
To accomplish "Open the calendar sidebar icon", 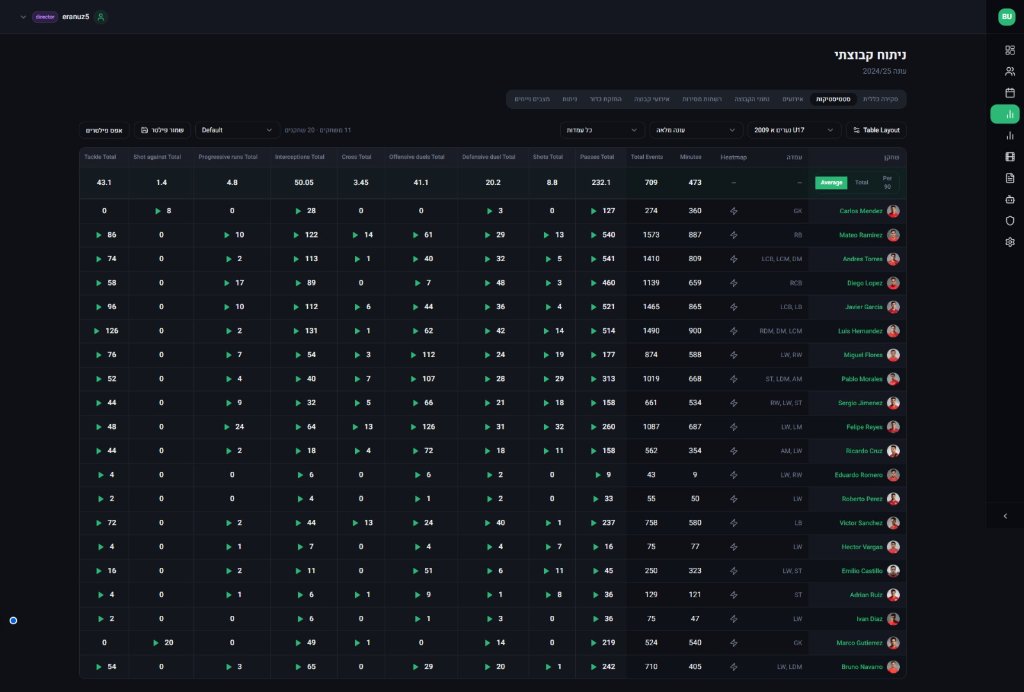I will [1010, 93].
